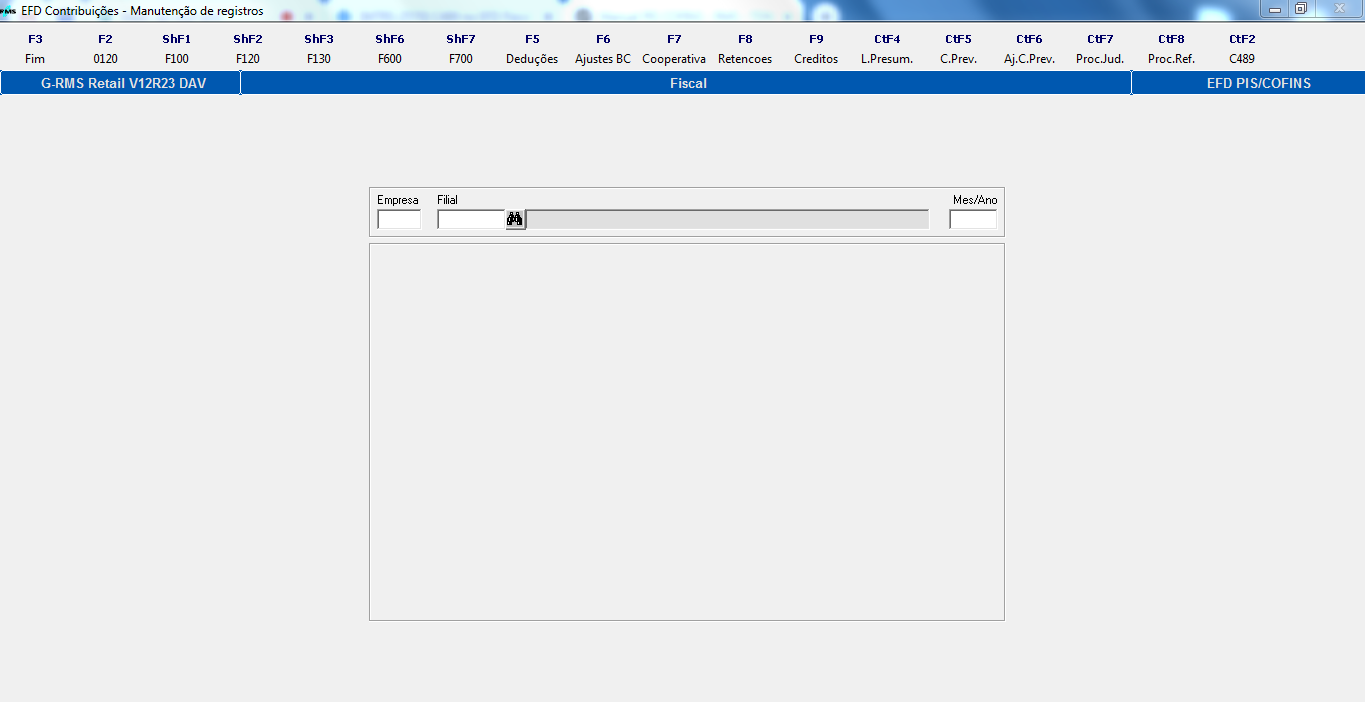Select CtF6 Aj.C.Prev. function

click(1029, 49)
